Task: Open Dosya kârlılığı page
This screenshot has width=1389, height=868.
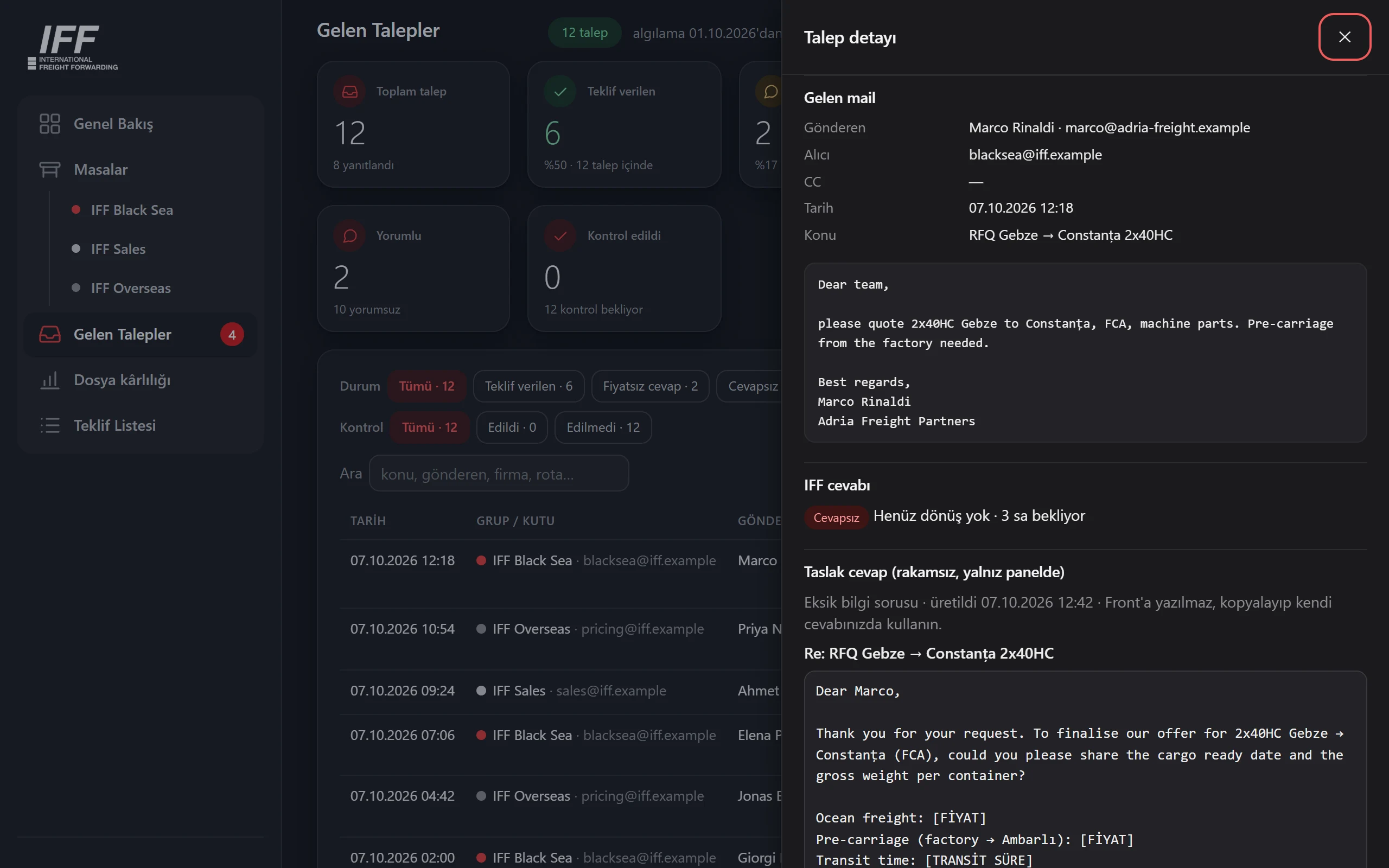Action: click(140, 379)
